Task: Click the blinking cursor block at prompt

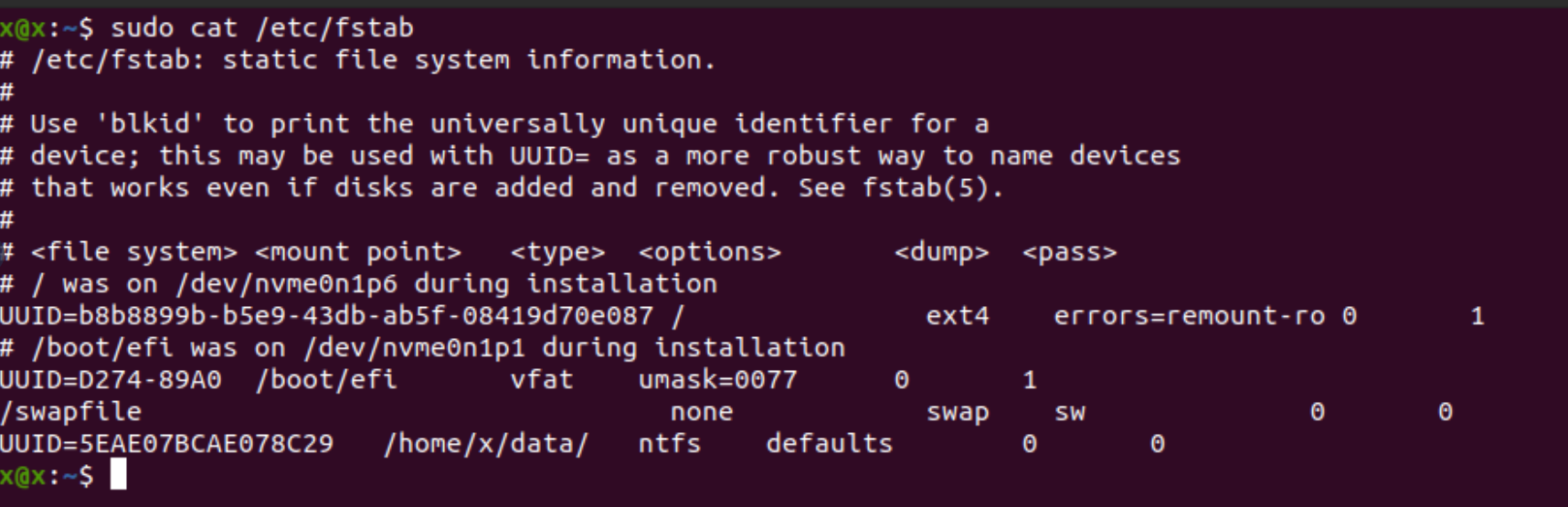Action: 119,475
